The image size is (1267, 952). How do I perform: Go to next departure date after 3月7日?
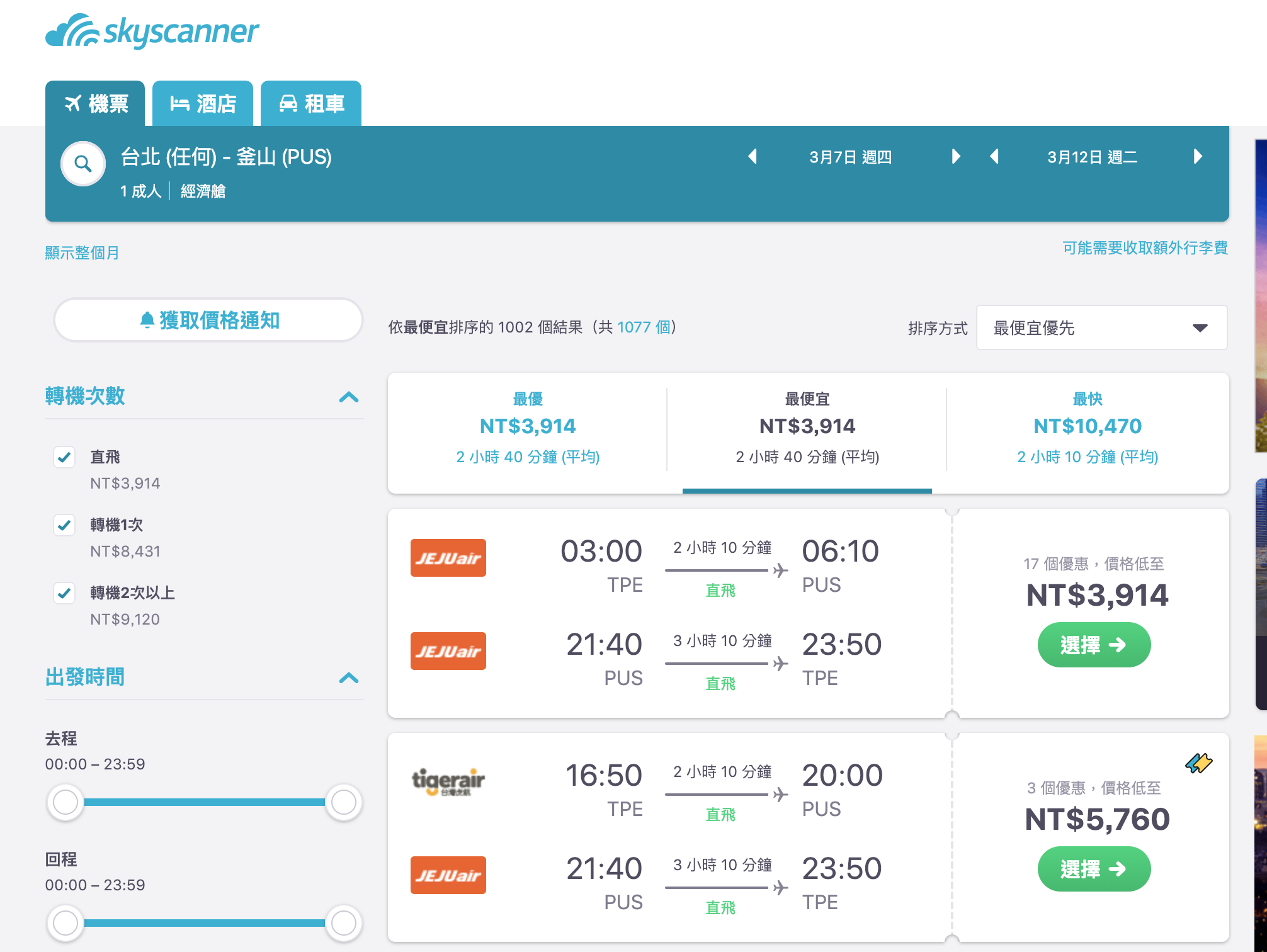tap(956, 156)
